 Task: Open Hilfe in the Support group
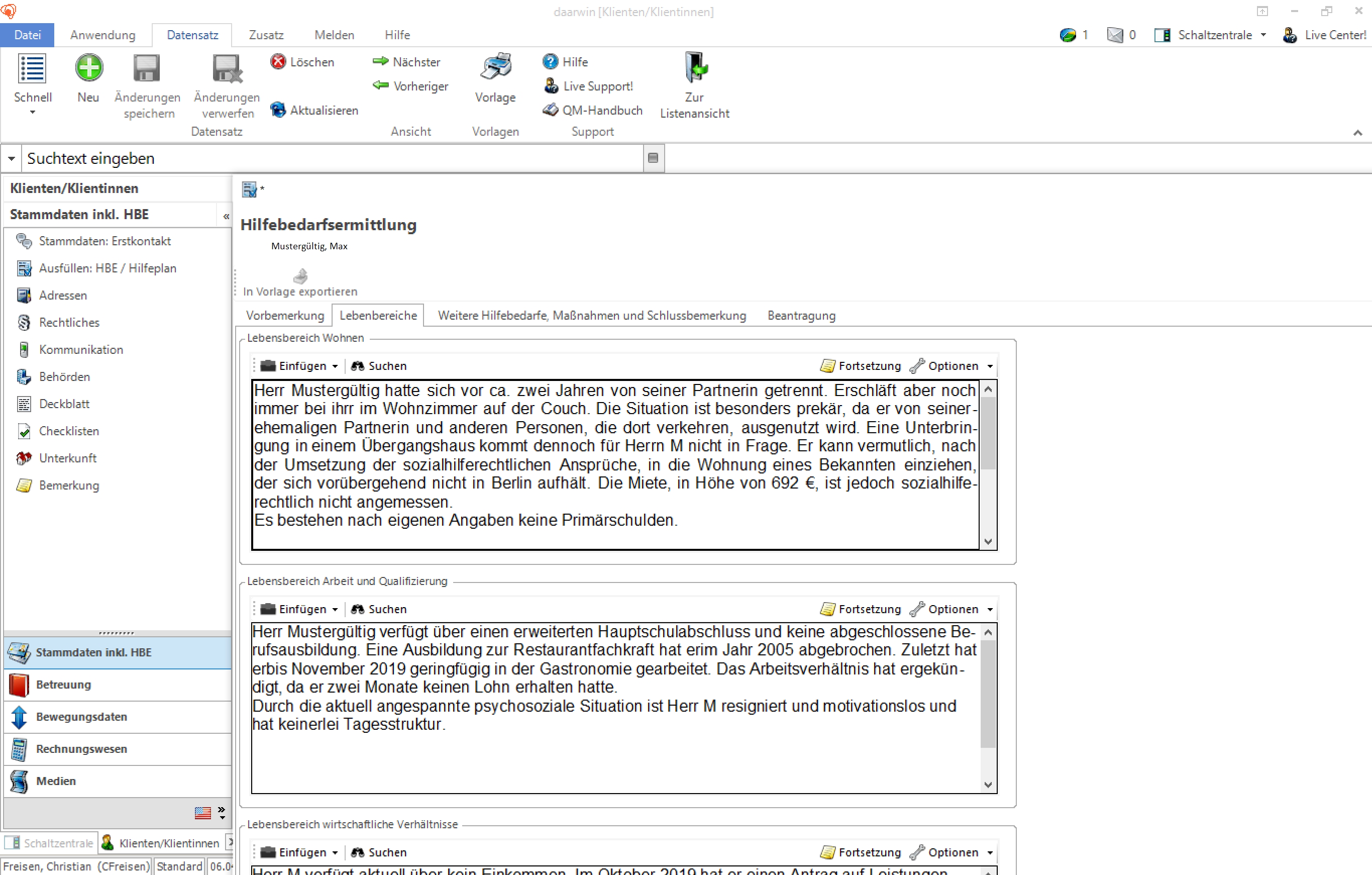[565, 61]
